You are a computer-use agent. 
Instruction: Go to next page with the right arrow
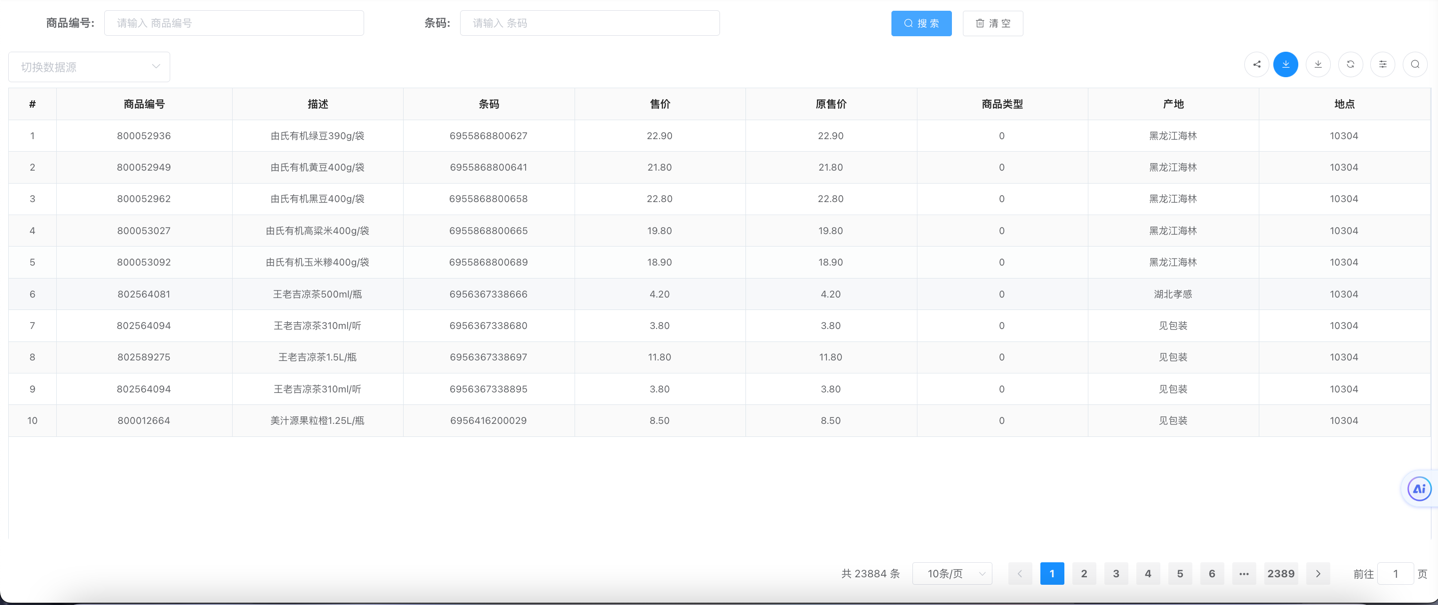coord(1318,573)
